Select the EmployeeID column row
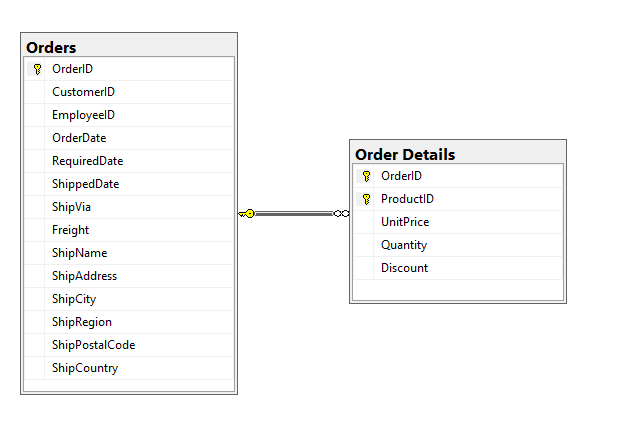 pos(129,115)
